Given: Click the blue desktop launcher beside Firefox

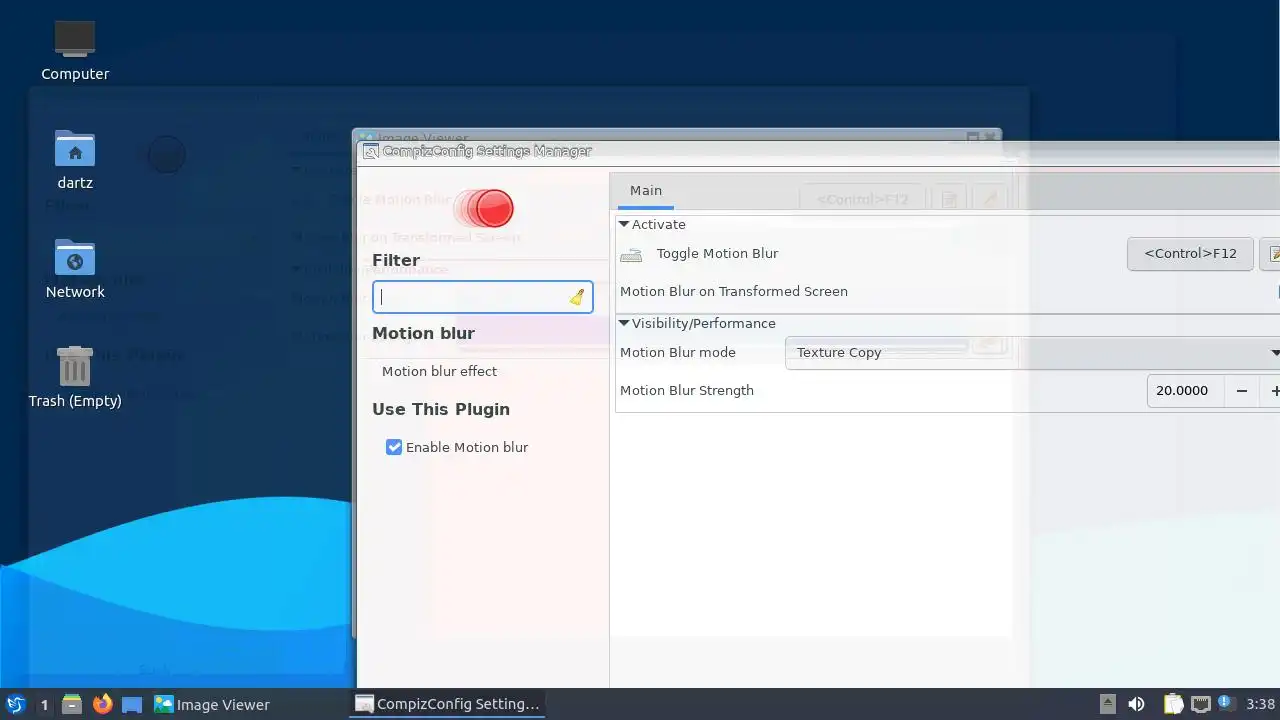Looking at the screenshot, I should point(132,704).
